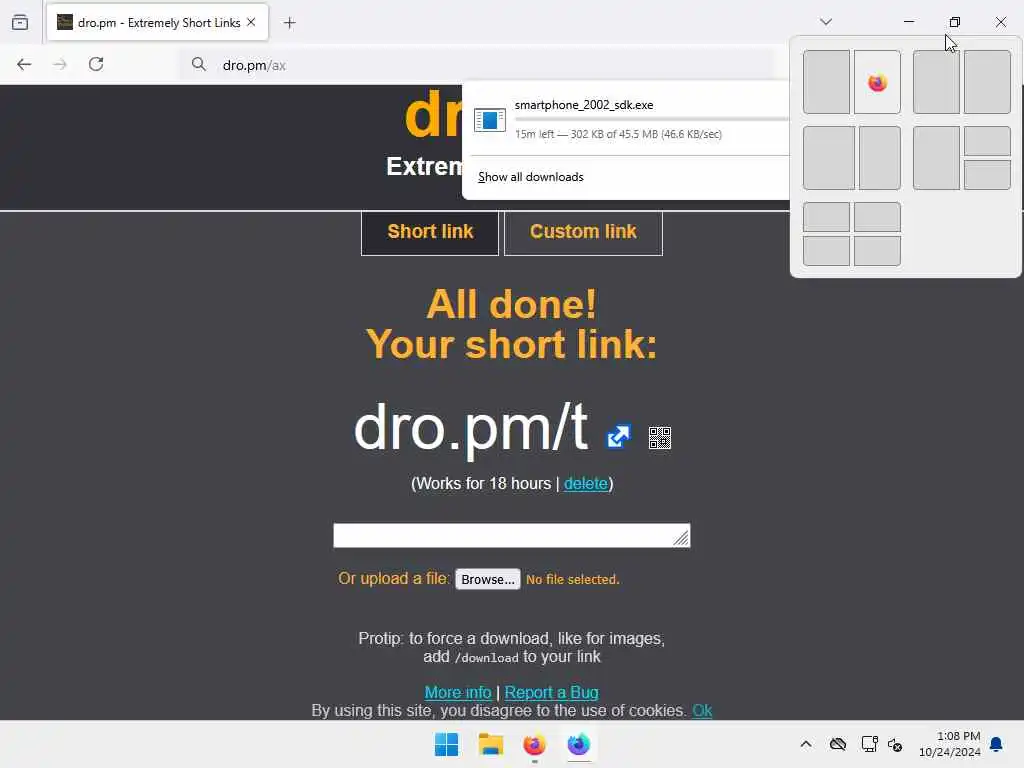Screen dimensions: 1024x768
Task: Open the More info link
Action: pyautogui.click(x=458, y=692)
